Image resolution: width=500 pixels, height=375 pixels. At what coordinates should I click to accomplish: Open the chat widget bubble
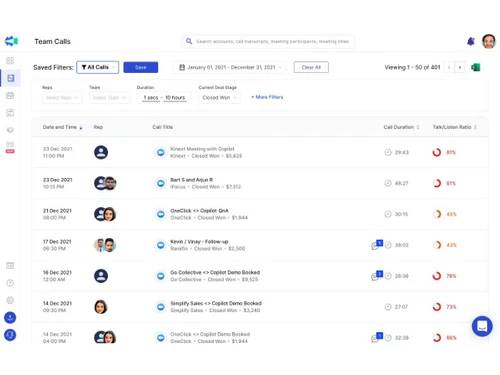point(482,326)
